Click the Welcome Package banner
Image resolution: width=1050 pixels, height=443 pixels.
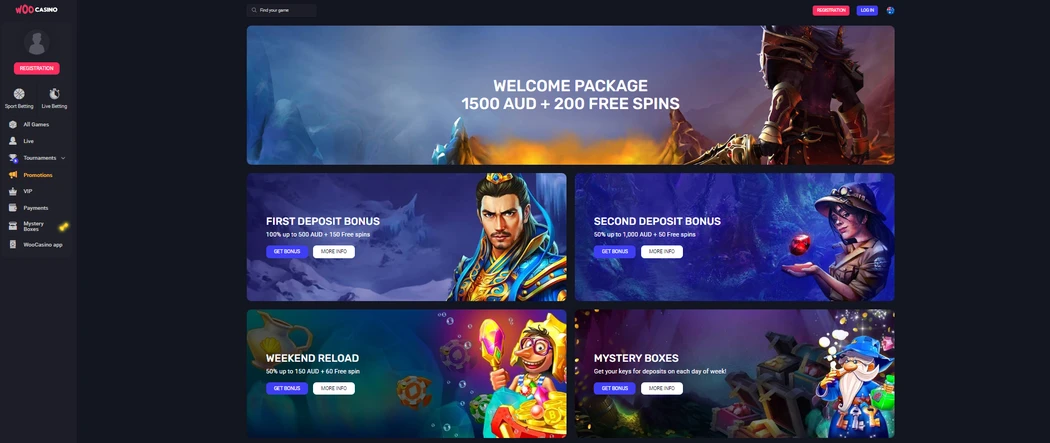[x=571, y=95]
